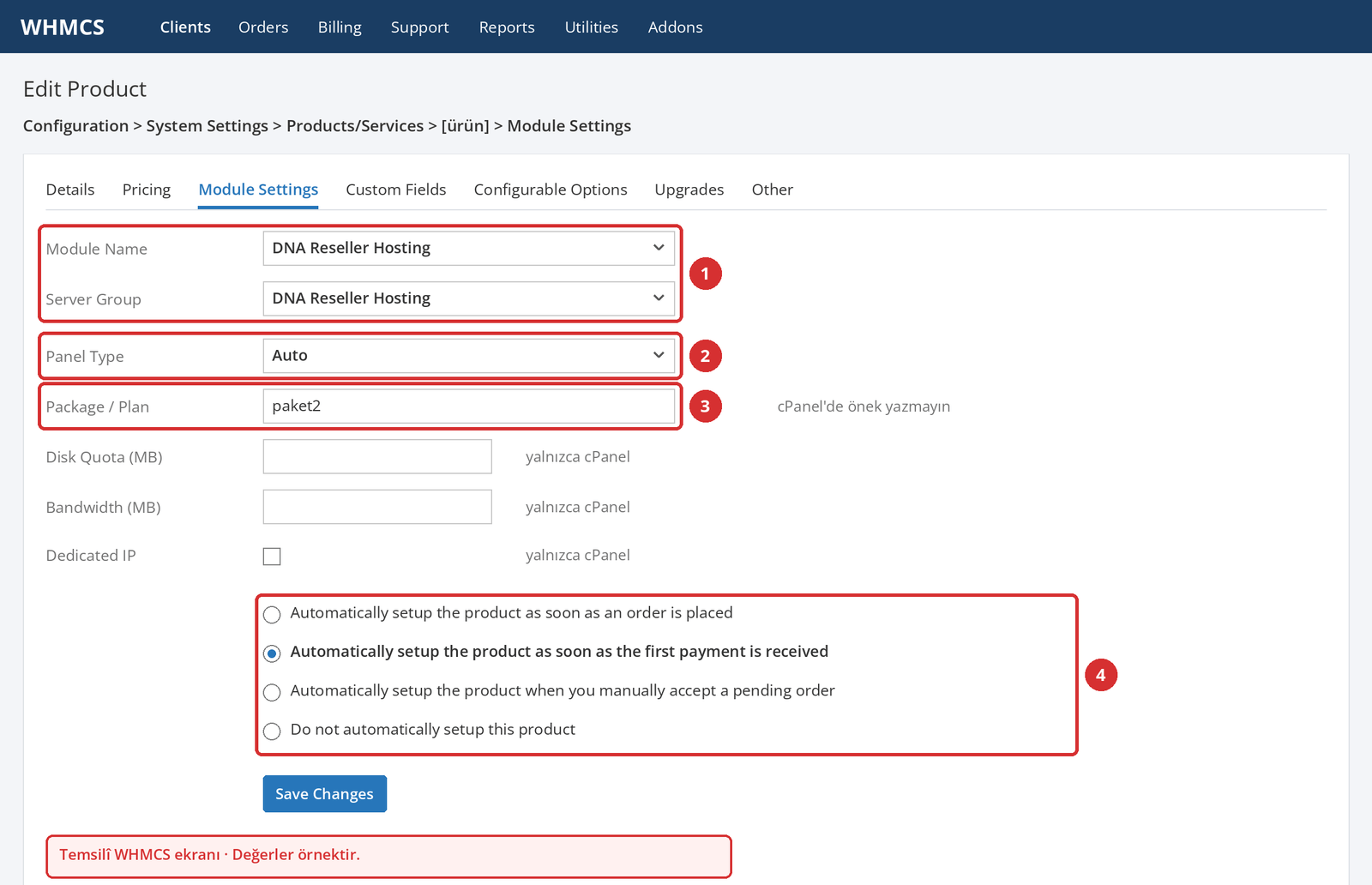Click the Package / Plan input field

point(468,406)
